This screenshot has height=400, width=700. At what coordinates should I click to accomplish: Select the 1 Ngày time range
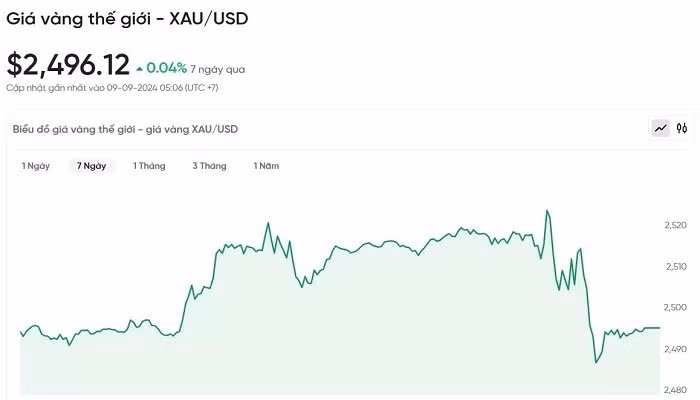35,166
